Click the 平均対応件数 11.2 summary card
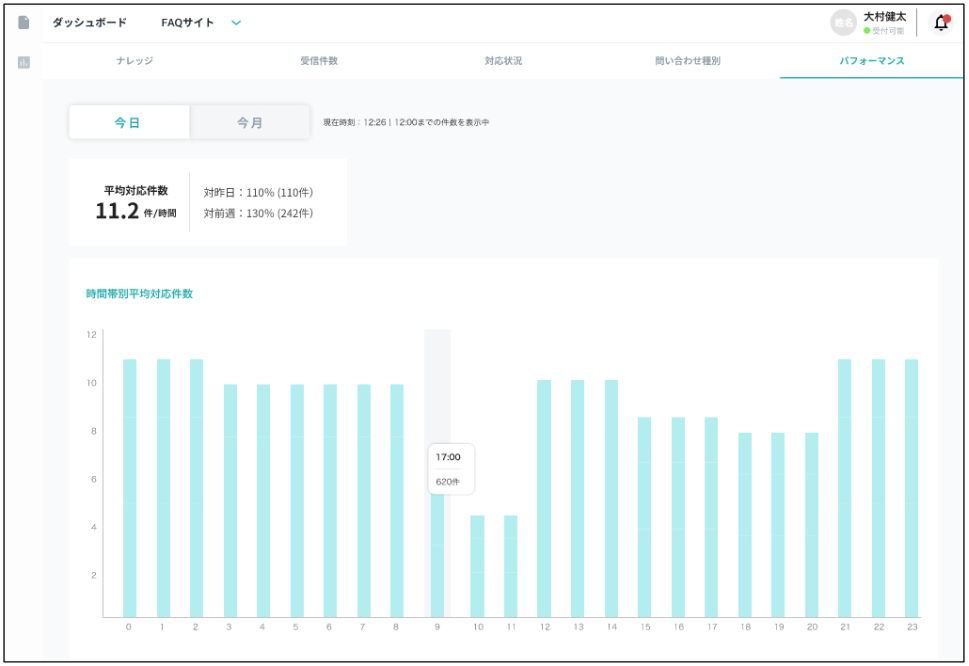Image resolution: width=969 pixels, height=666 pixels. pyautogui.click(x=208, y=201)
